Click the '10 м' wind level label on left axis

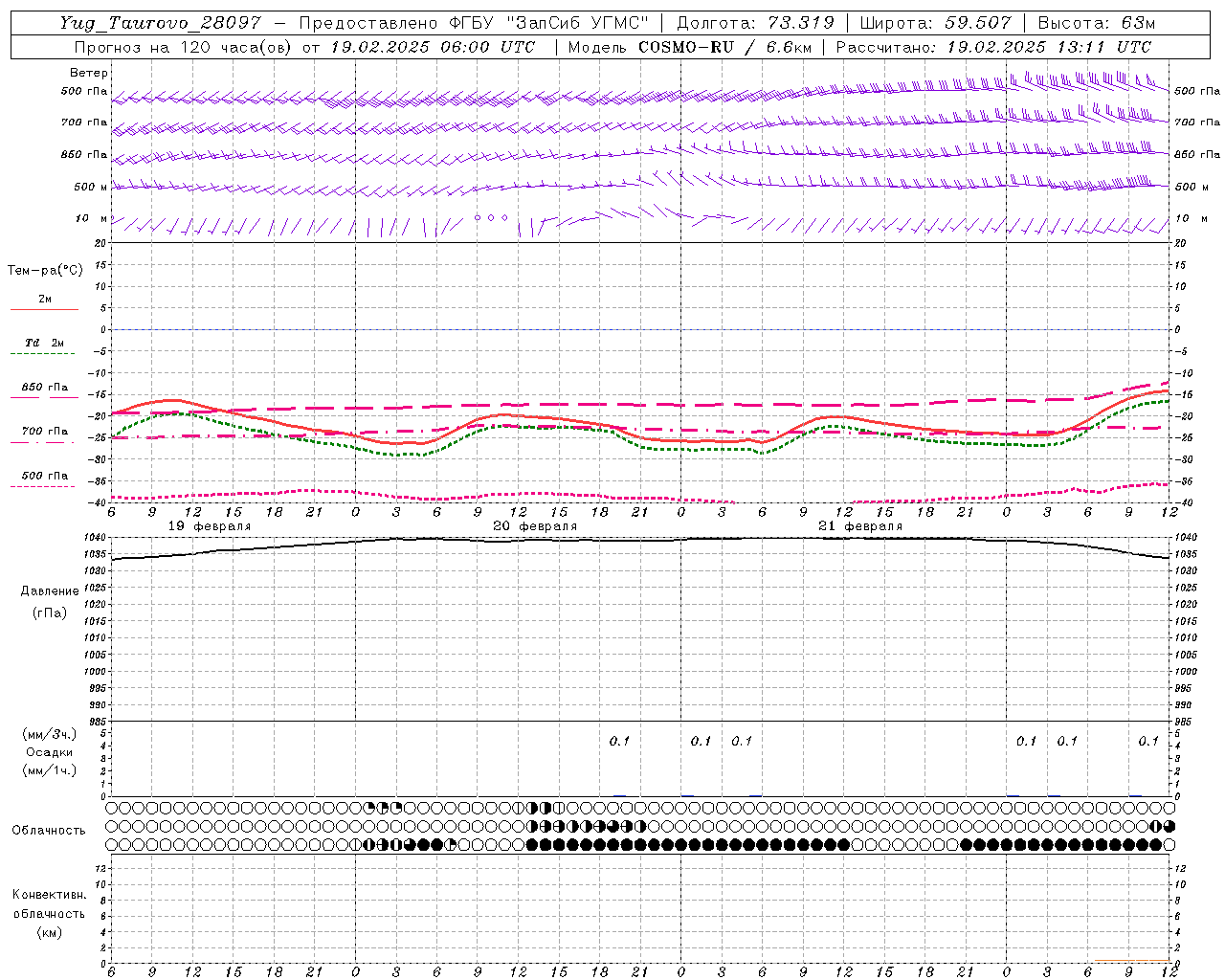coord(91,219)
